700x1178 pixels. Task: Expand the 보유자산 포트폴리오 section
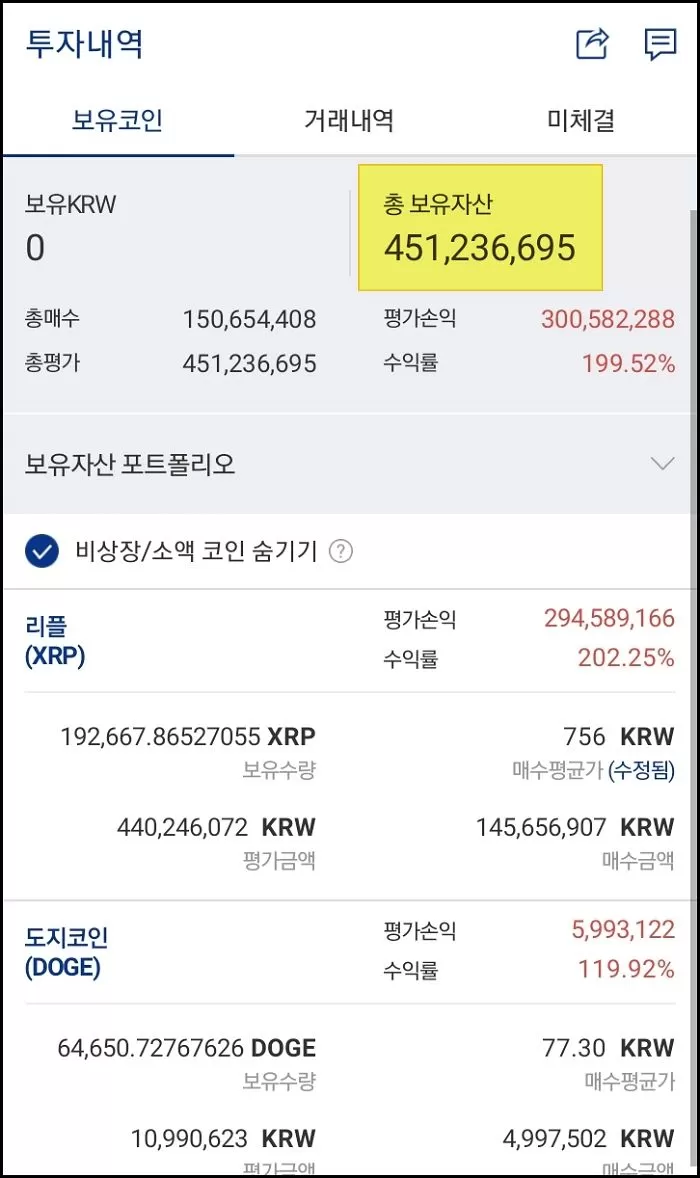tap(350, 463)
